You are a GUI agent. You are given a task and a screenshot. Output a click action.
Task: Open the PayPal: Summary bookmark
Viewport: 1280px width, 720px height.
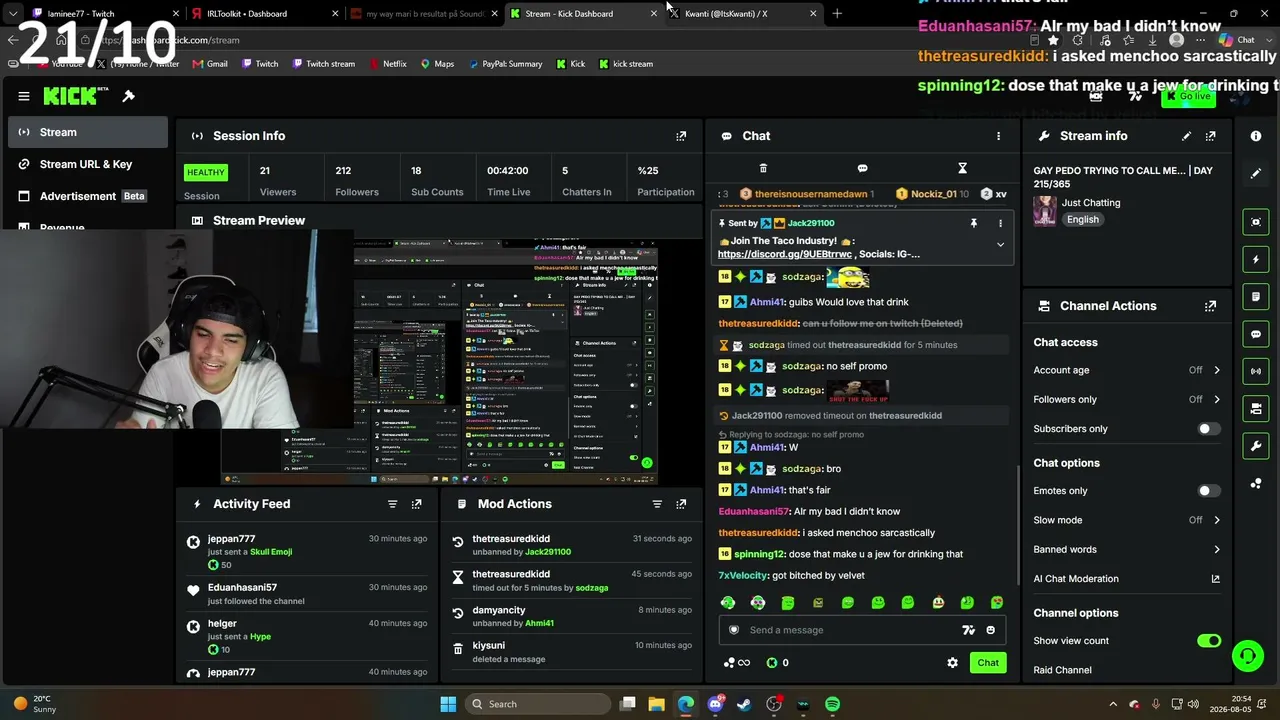pos(505,64)
